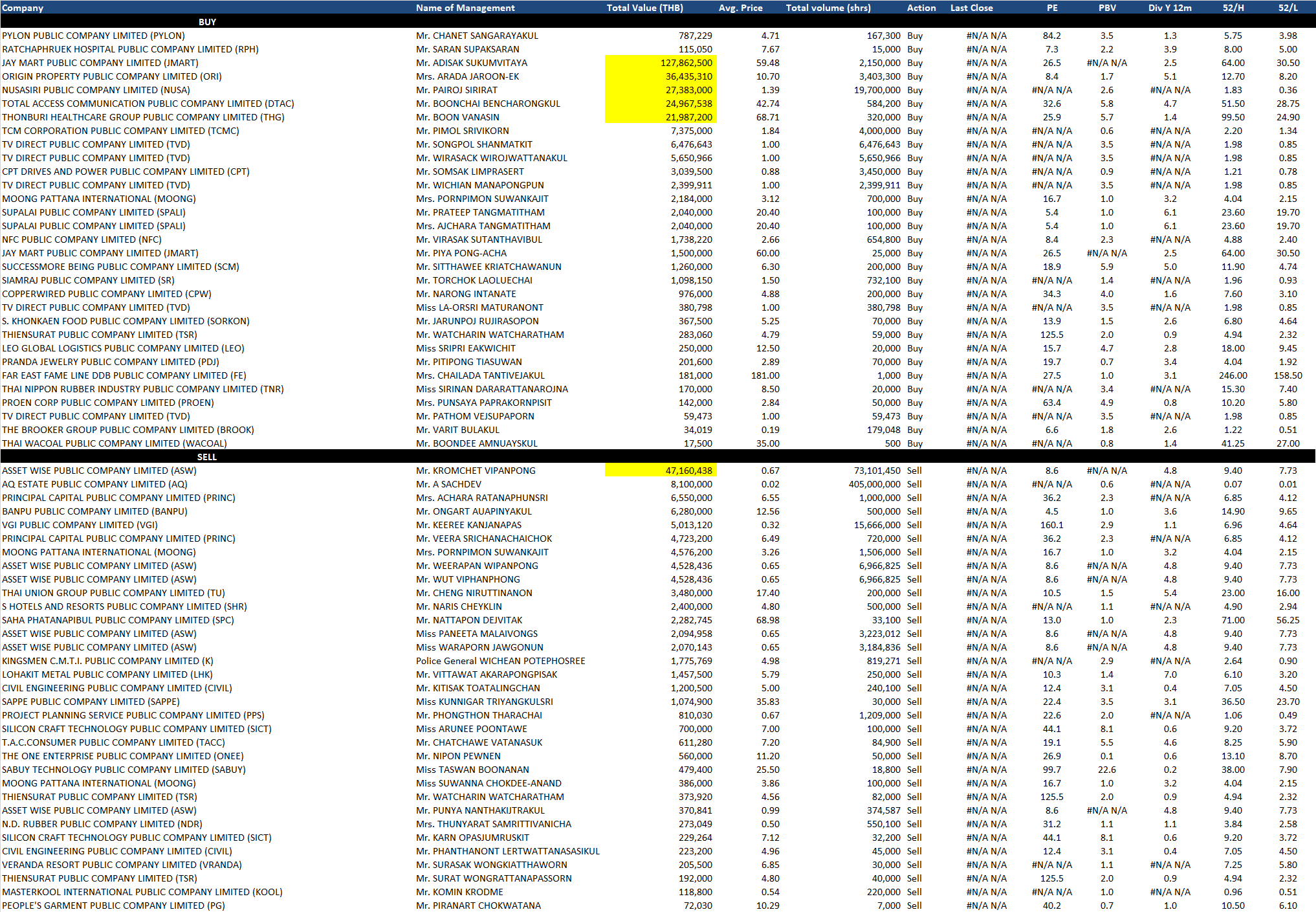The image size is (1316, 912).
Task: Select AQ ESTATE (AQ) company cell
Action: point(94,484)
